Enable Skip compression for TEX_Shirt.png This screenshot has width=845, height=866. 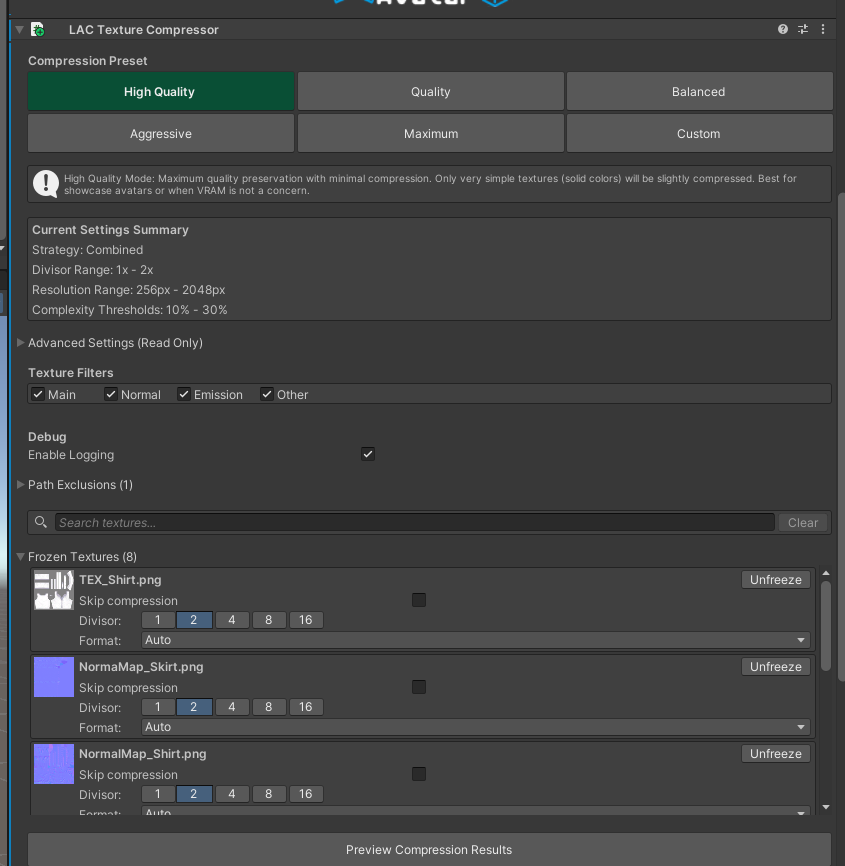[x=419, y=600]
